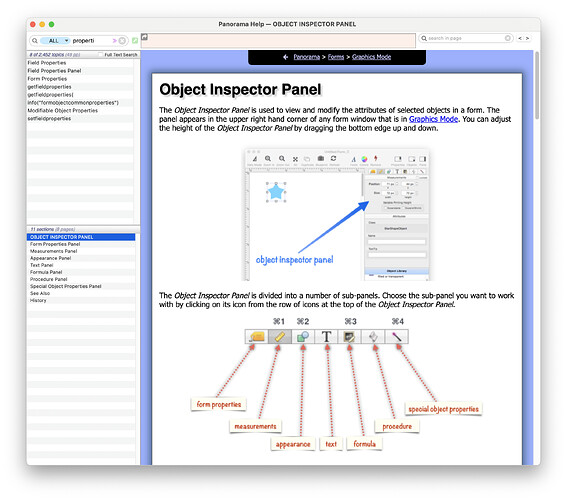
Task: Click the magnifier icon in topic search
Action: click(35, 41)
